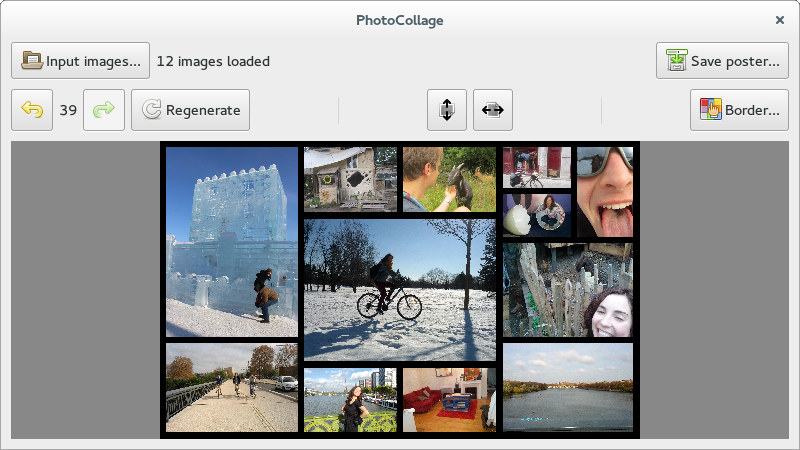The height and width of the screenshot is (450, 800).
Task: Regenerate the collage layout
Action: click(190, 110)
